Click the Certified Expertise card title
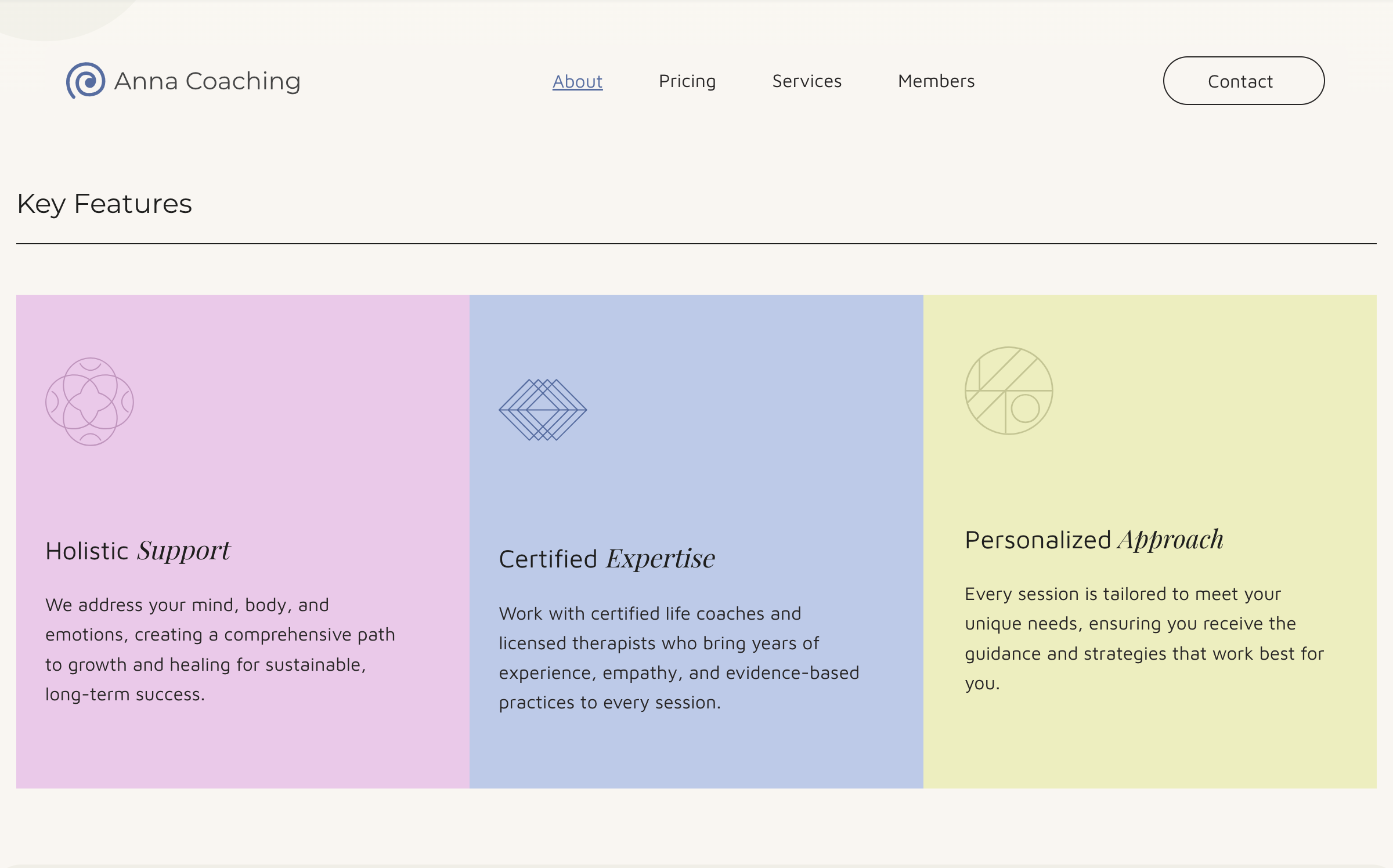Image resolution: width=1393 pixels, height=868 pixels. point(607,559)
